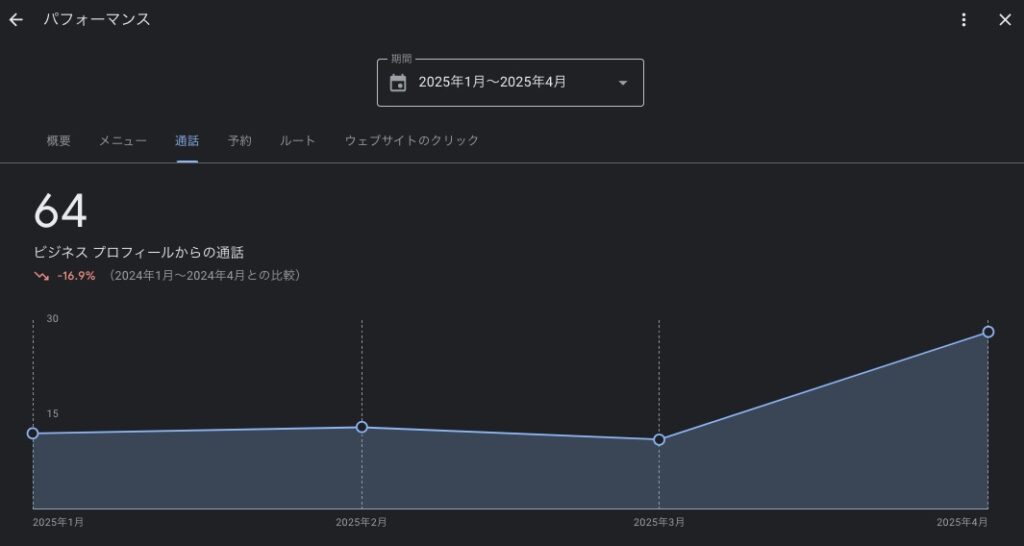Click the calendar icon in the 期間 field
This screenshot has width=1024, height=546.
(398, 83)
